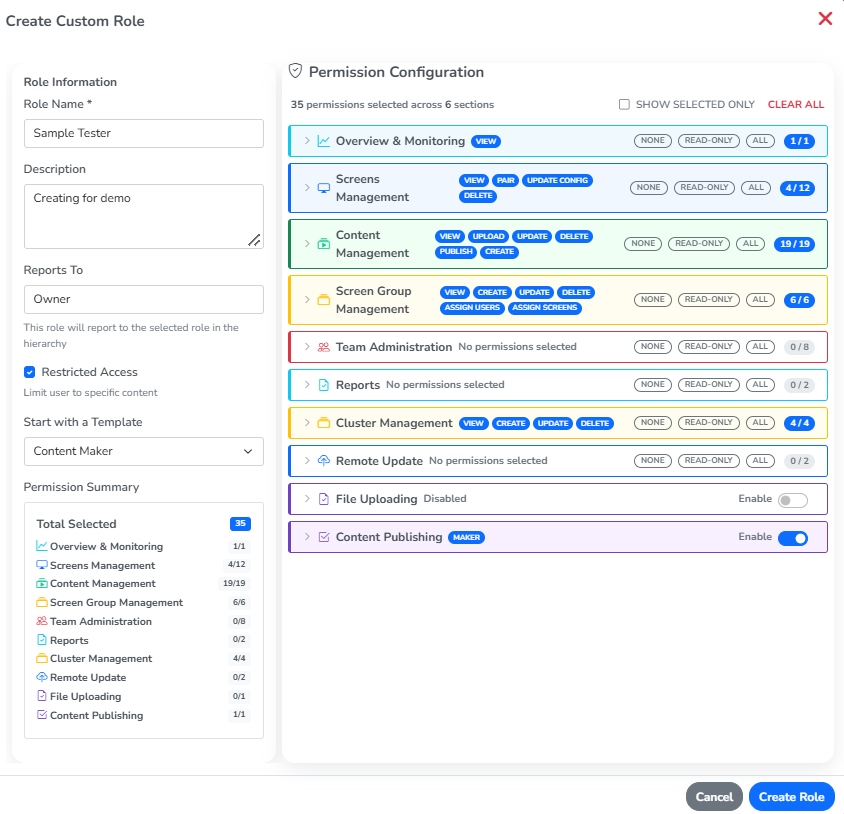Viewport: 844px width, 814px height.
Task: Click the PUBLISH tag in Content Management
Action: point(456,251)
